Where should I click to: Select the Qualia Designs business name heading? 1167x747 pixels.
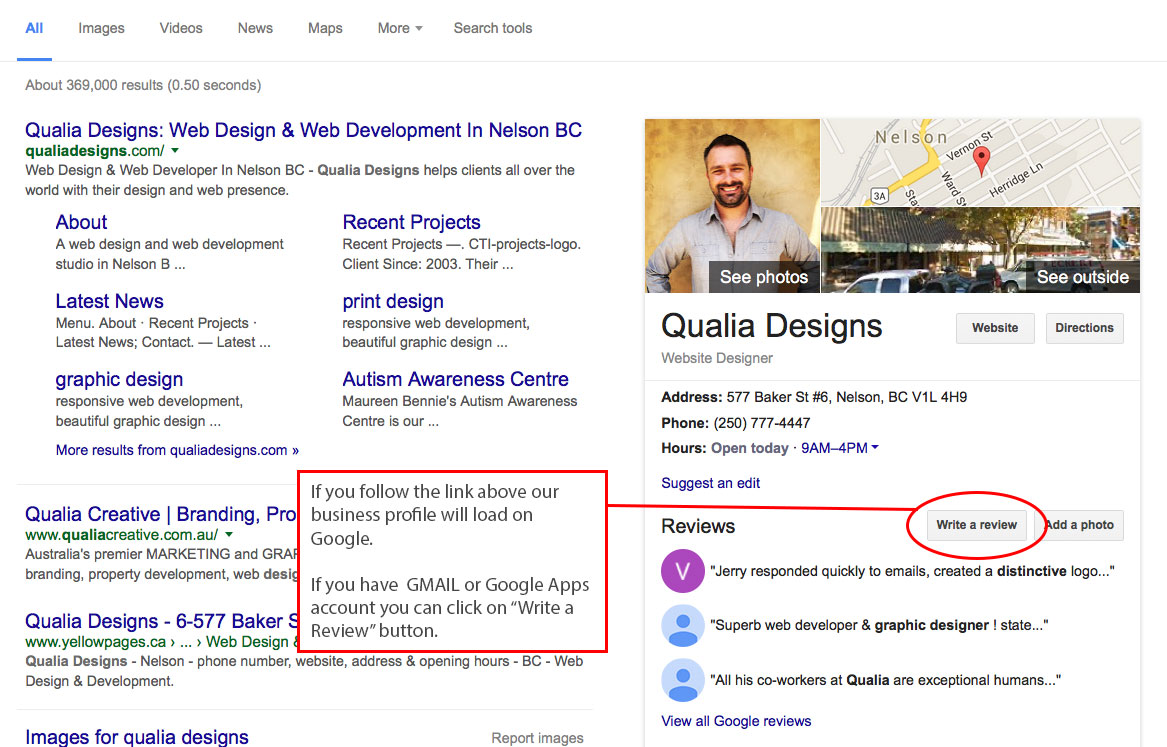coord(772,326)
